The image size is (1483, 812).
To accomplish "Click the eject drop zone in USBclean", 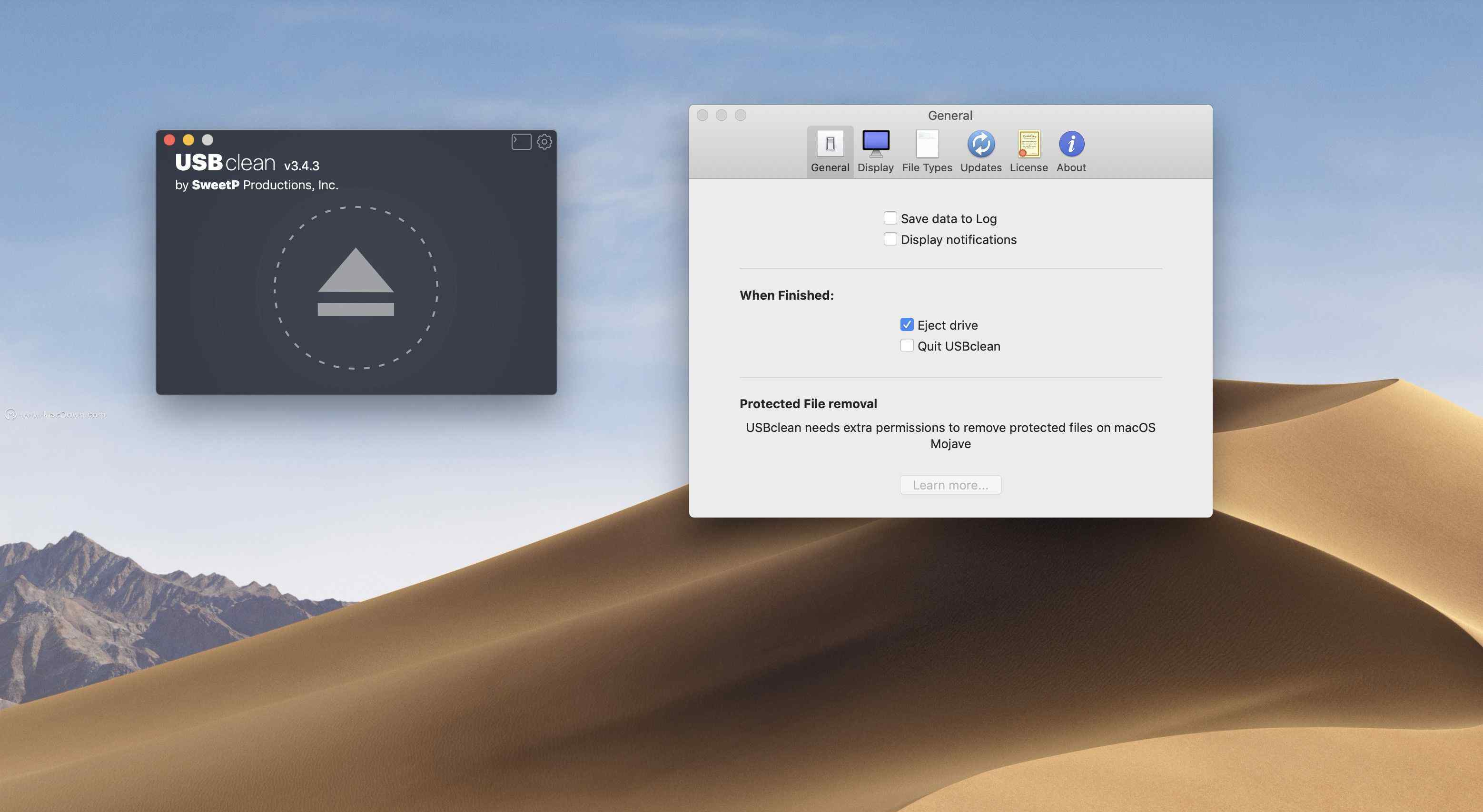I will pyautogui.click(x=356, y=287).
